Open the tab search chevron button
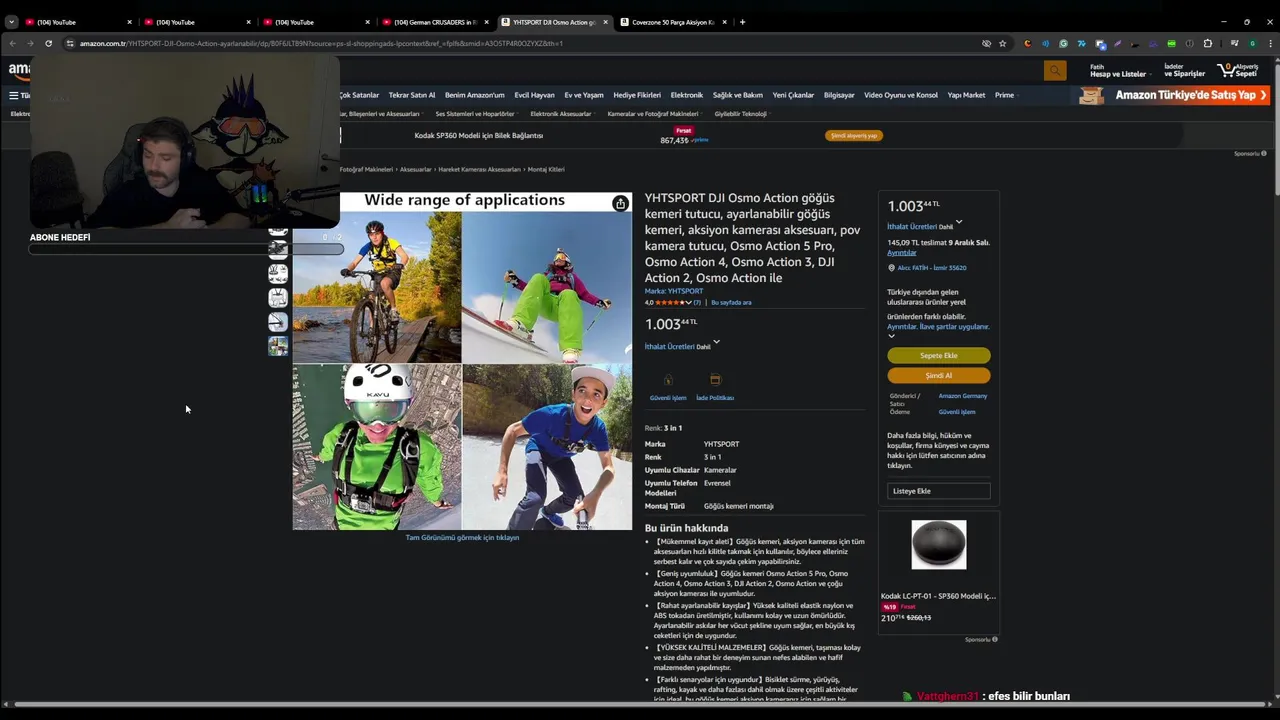Image resolution: width=1280 pixels, height=720 pixels. [x=11, y=22]
